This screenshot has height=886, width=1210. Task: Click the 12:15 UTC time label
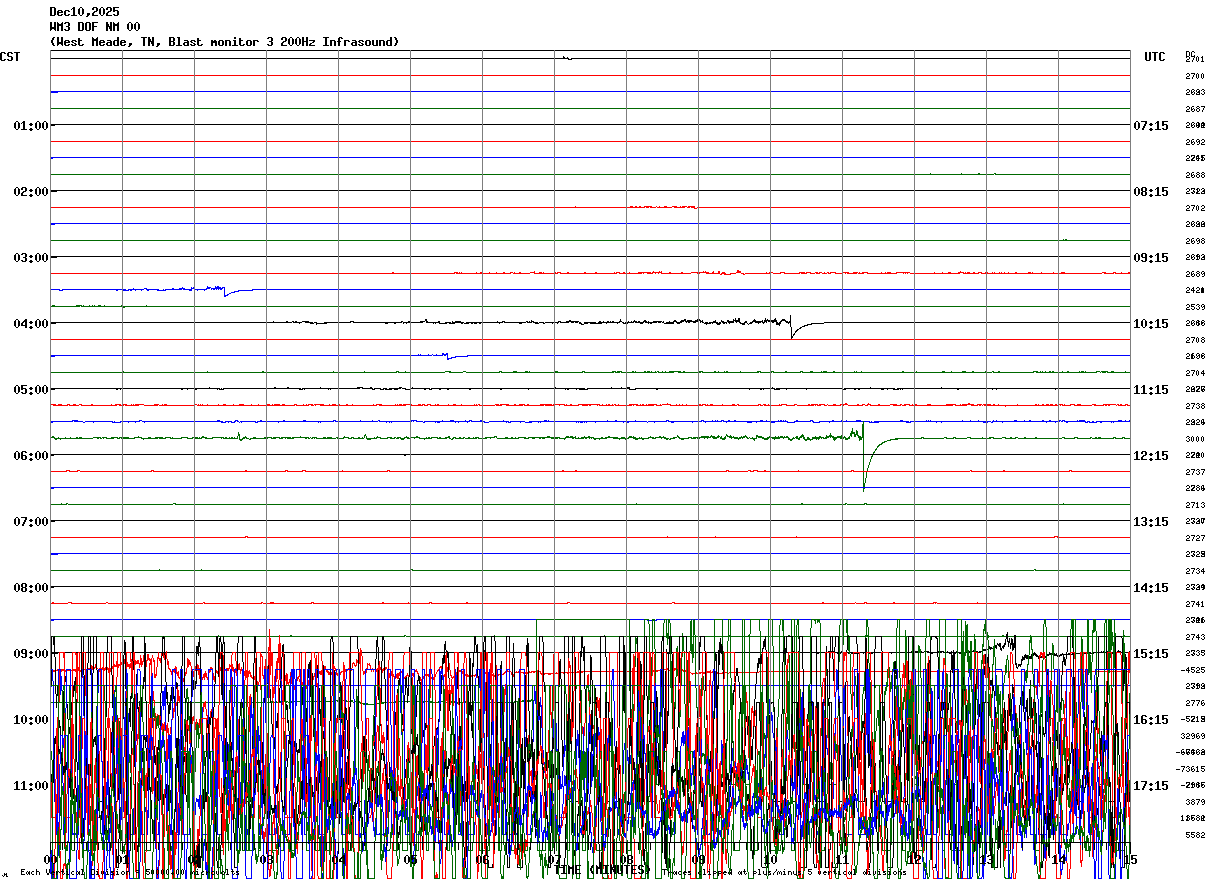pos(1150,455)
